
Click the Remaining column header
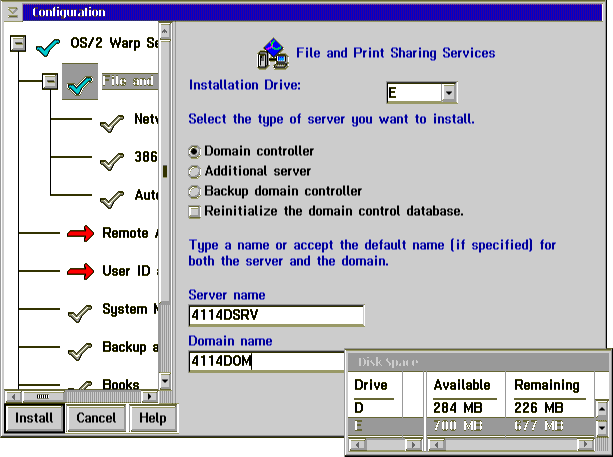(x=547, y=385)
